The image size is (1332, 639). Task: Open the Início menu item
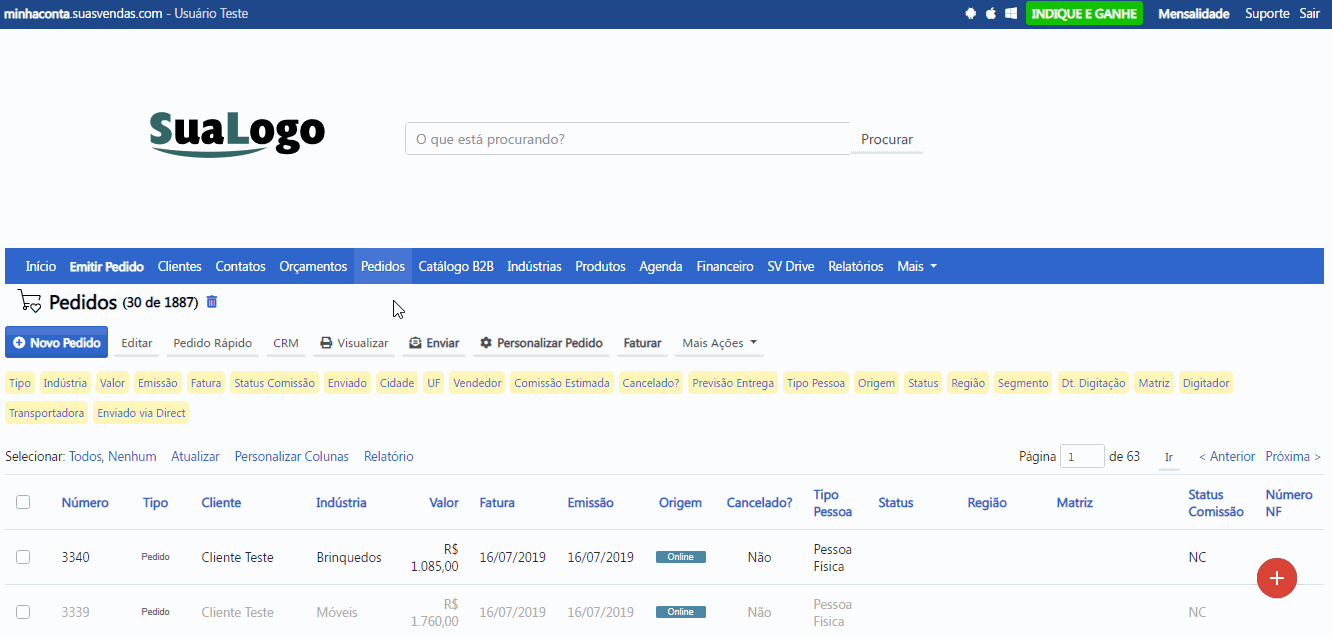41,266
